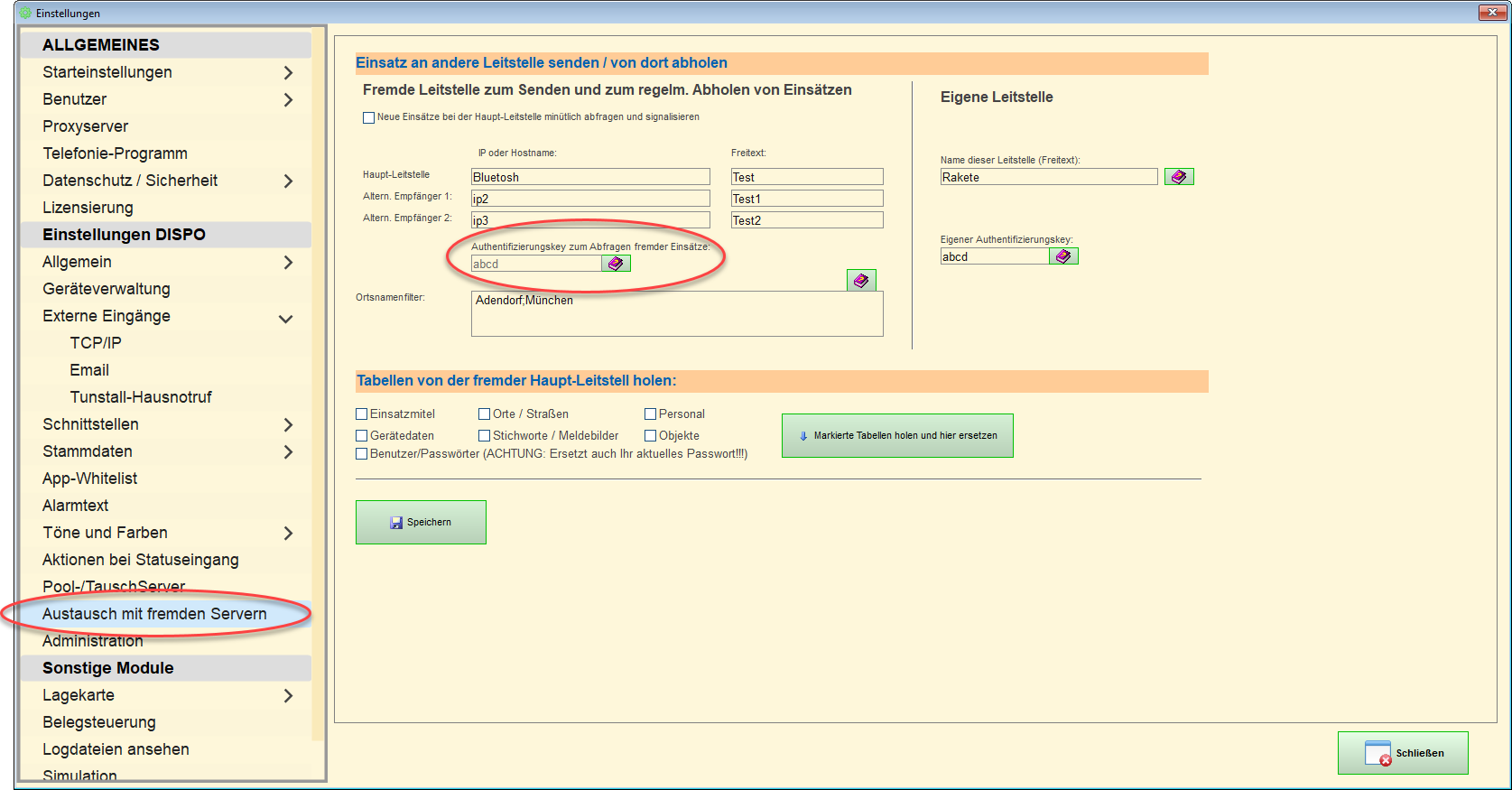Open the Lizensierung settings page
Image resolution: width=1512 pixels, height=790 pixels.
click(x=88, y=208)
